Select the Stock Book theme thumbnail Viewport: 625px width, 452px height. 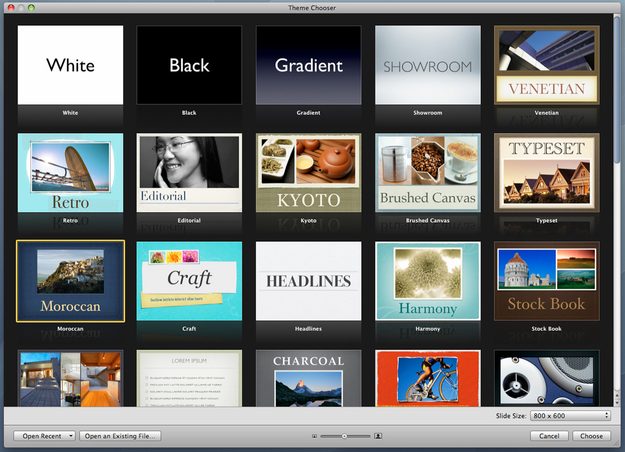click(546, 281)
